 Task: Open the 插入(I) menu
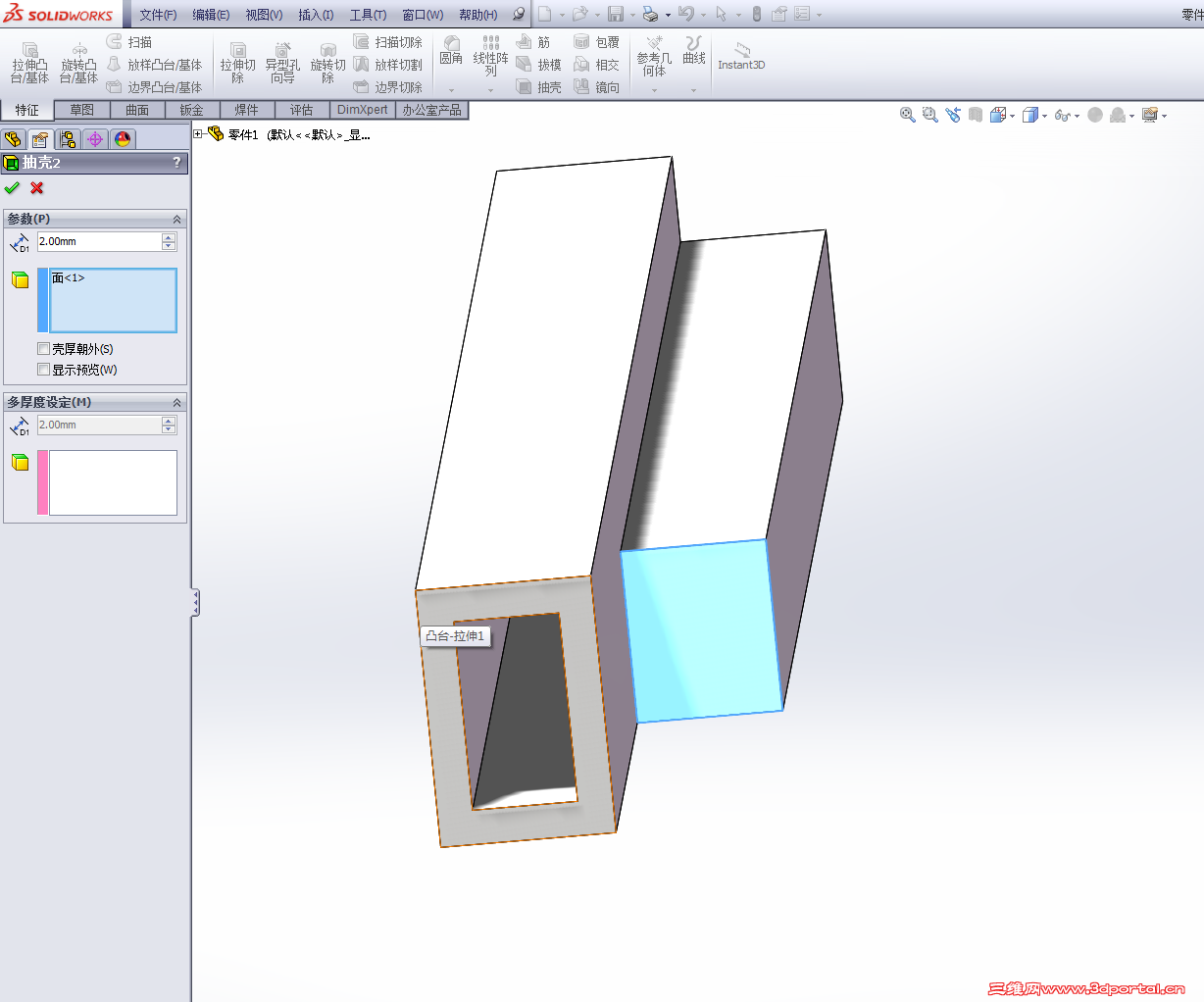pos(316,15)
